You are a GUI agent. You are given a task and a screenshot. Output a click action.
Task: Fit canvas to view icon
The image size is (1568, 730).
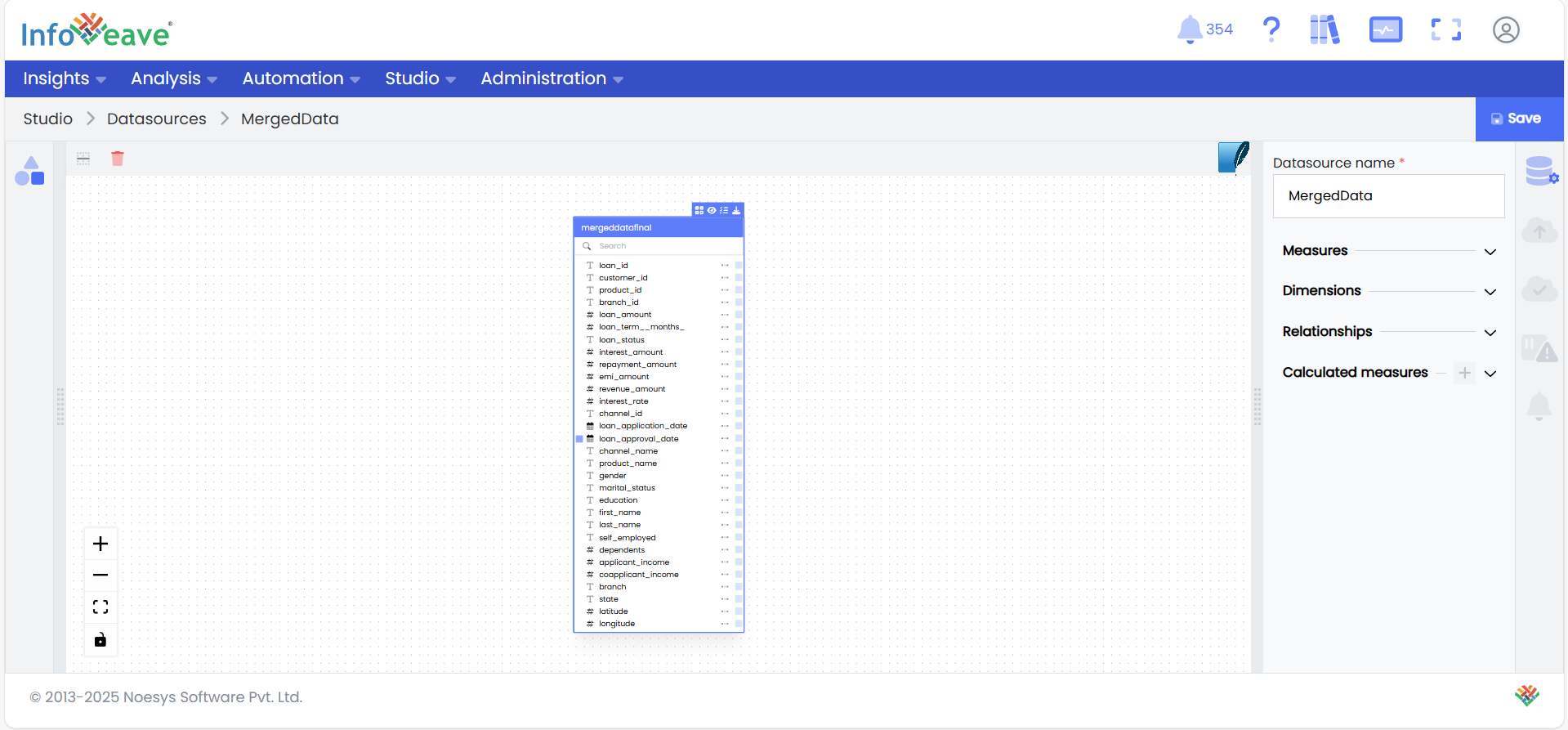[x=101, y=607]
